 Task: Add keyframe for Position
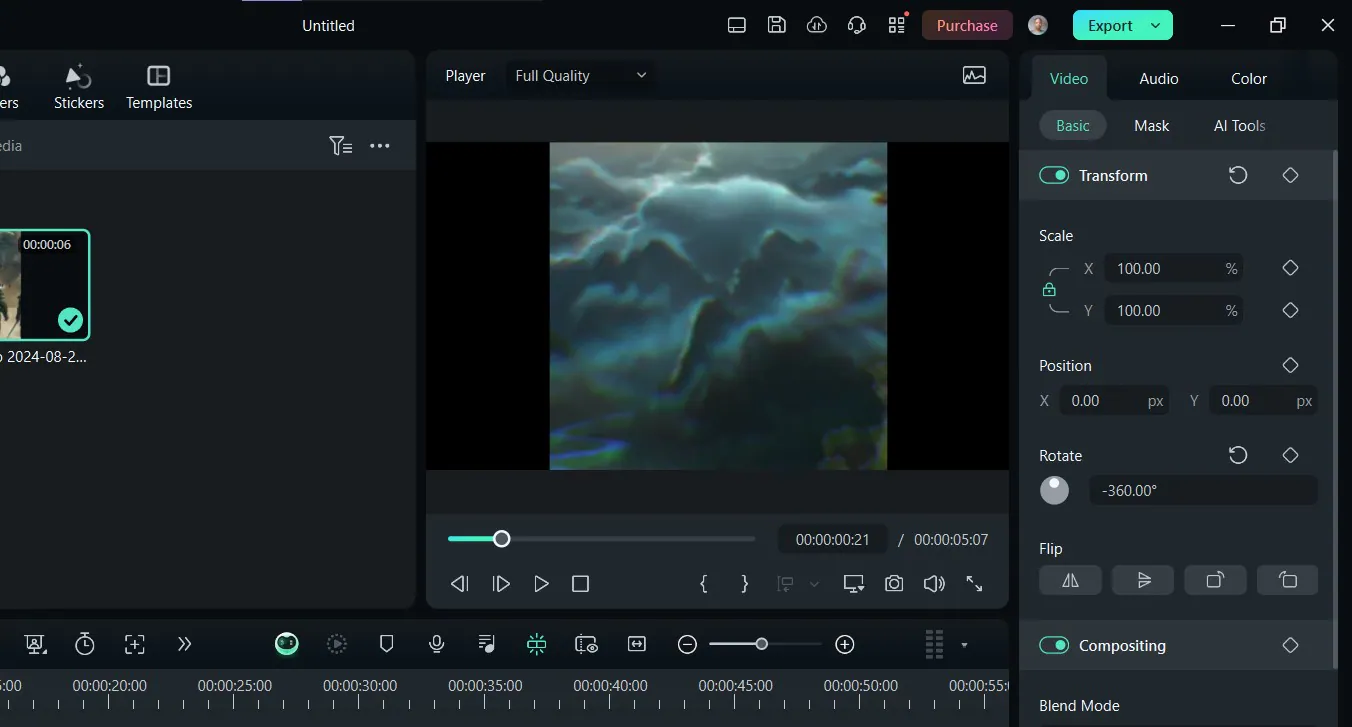pyautogui.click(x=1290, y=365)
